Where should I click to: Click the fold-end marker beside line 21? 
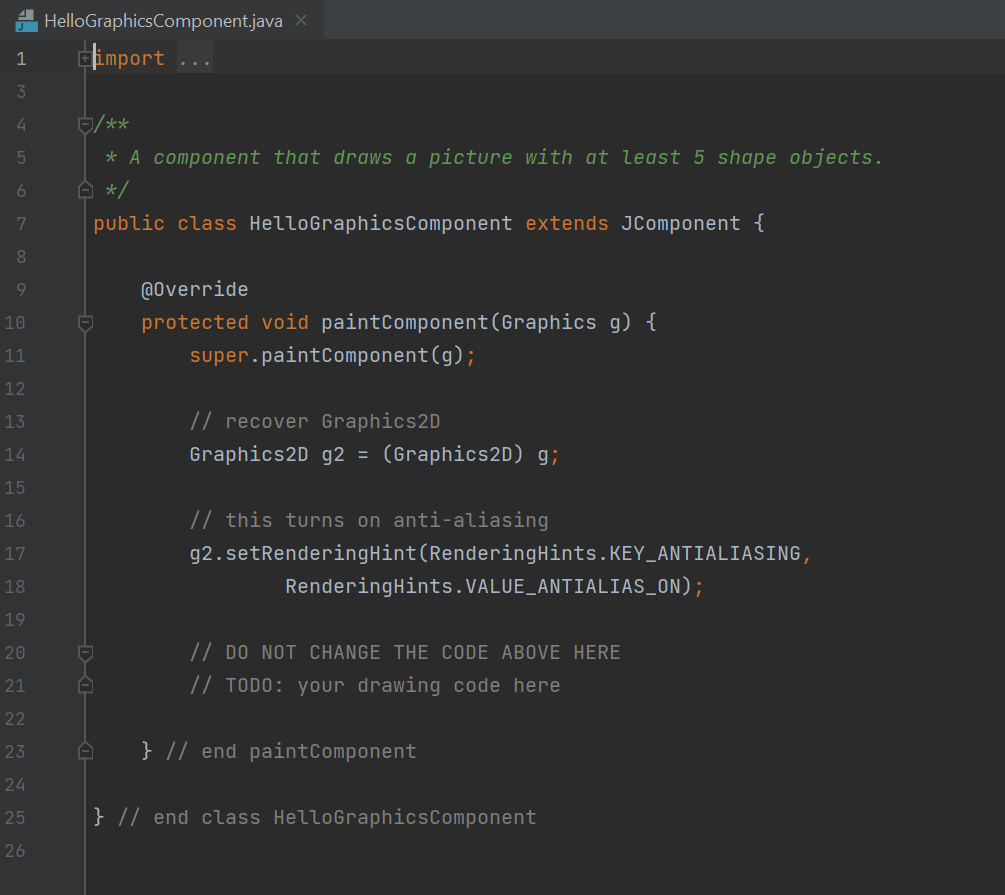click(84, 685)
